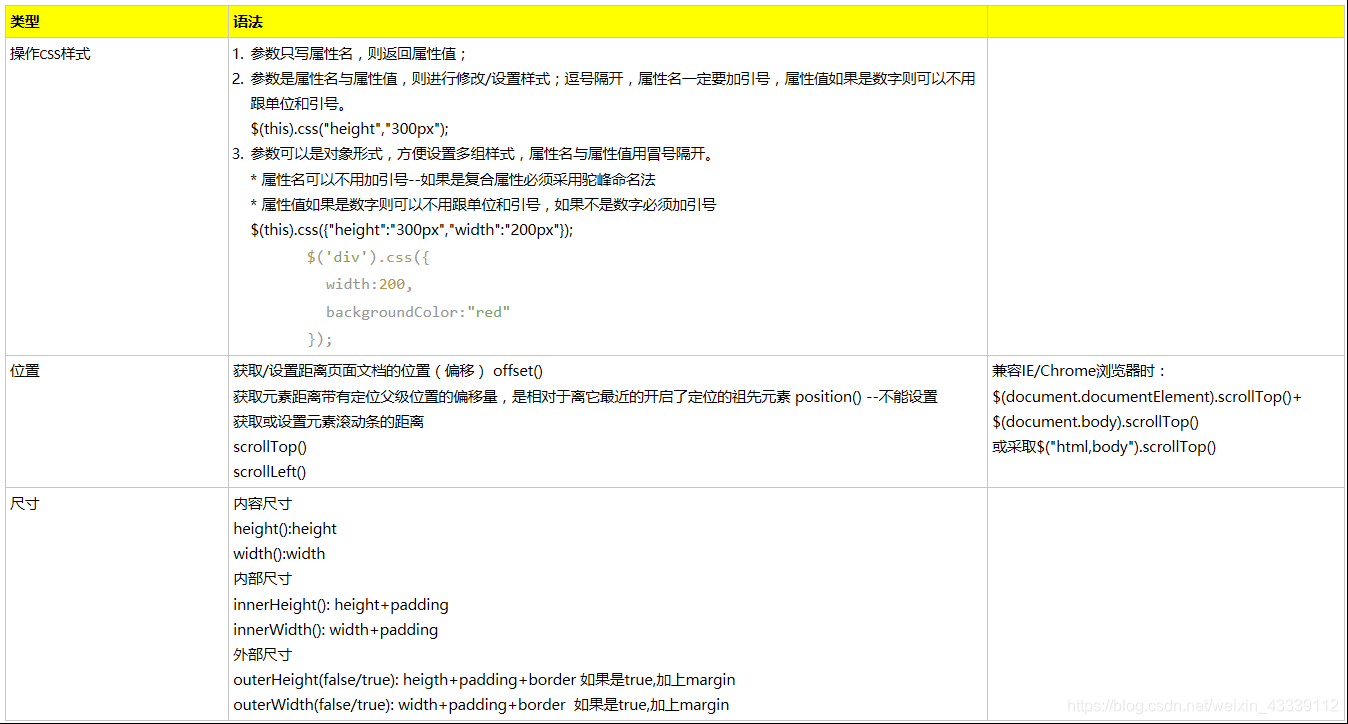The width and height of the screenshot is (1348, 724).
Task: Click the outerHeight(false/true) line
Action: coord(484,680)
